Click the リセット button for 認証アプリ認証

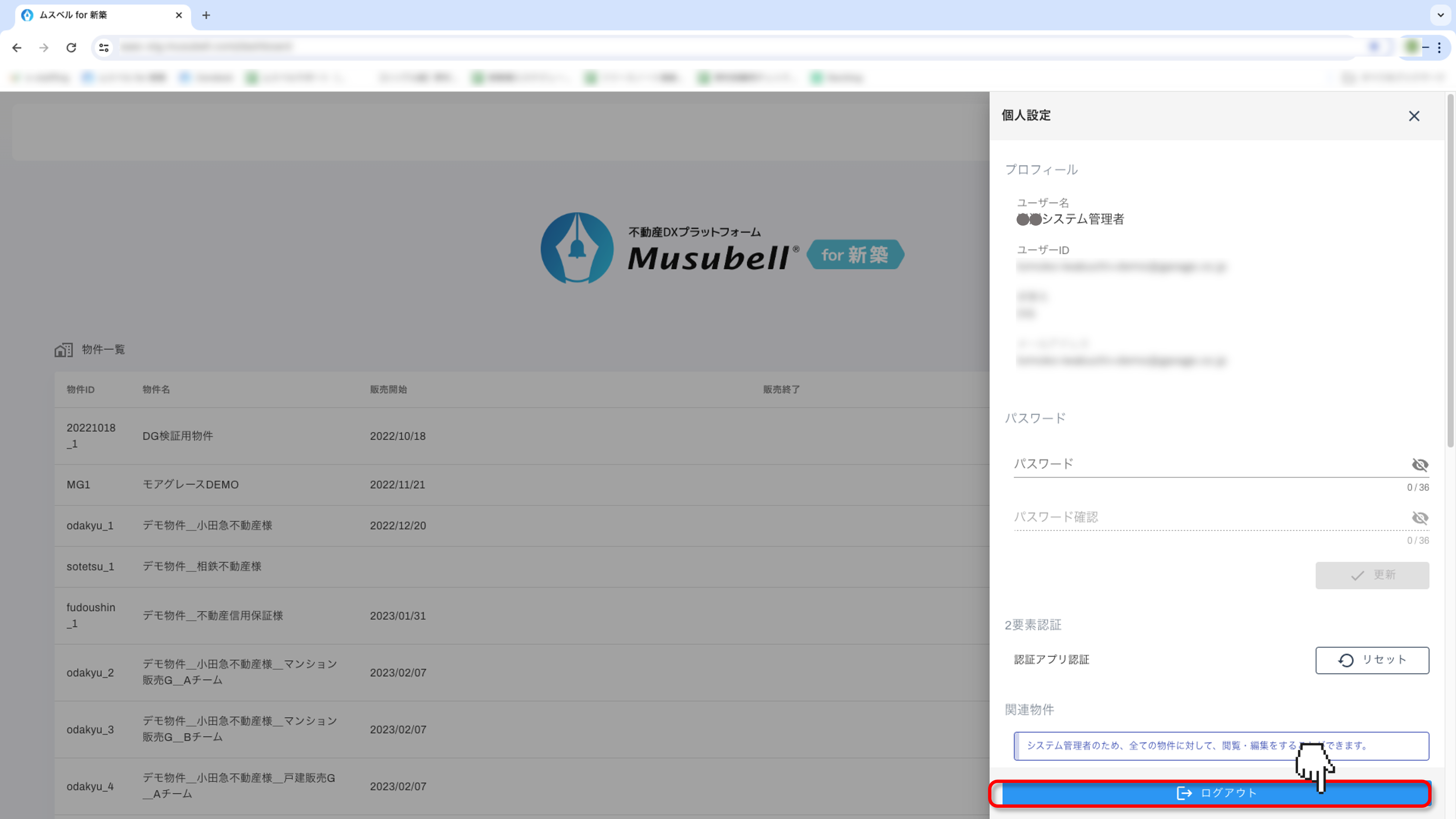pyautogui.click(x=1372, y=660)
